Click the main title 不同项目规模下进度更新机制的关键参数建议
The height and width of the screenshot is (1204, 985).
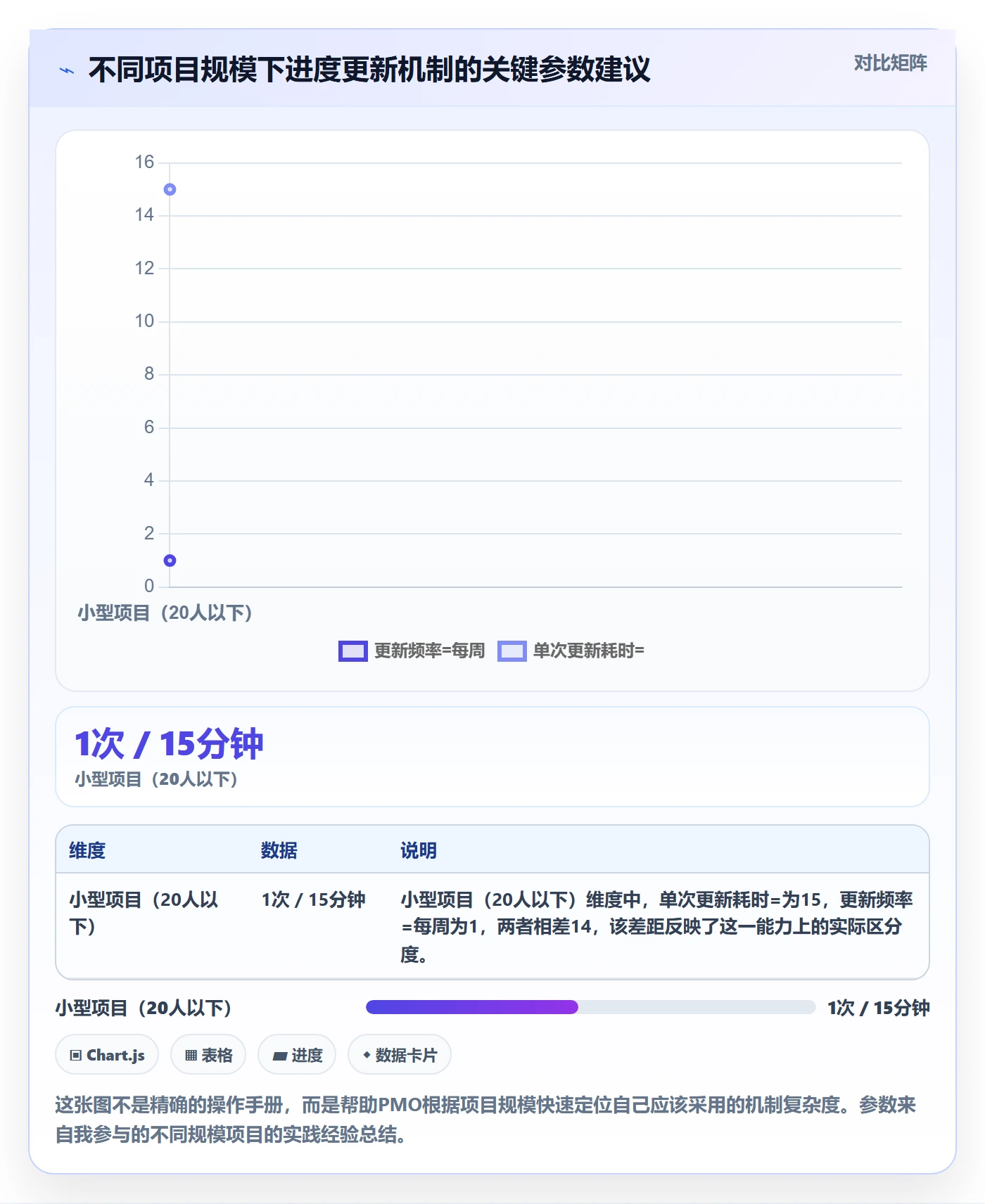[369, 70]
